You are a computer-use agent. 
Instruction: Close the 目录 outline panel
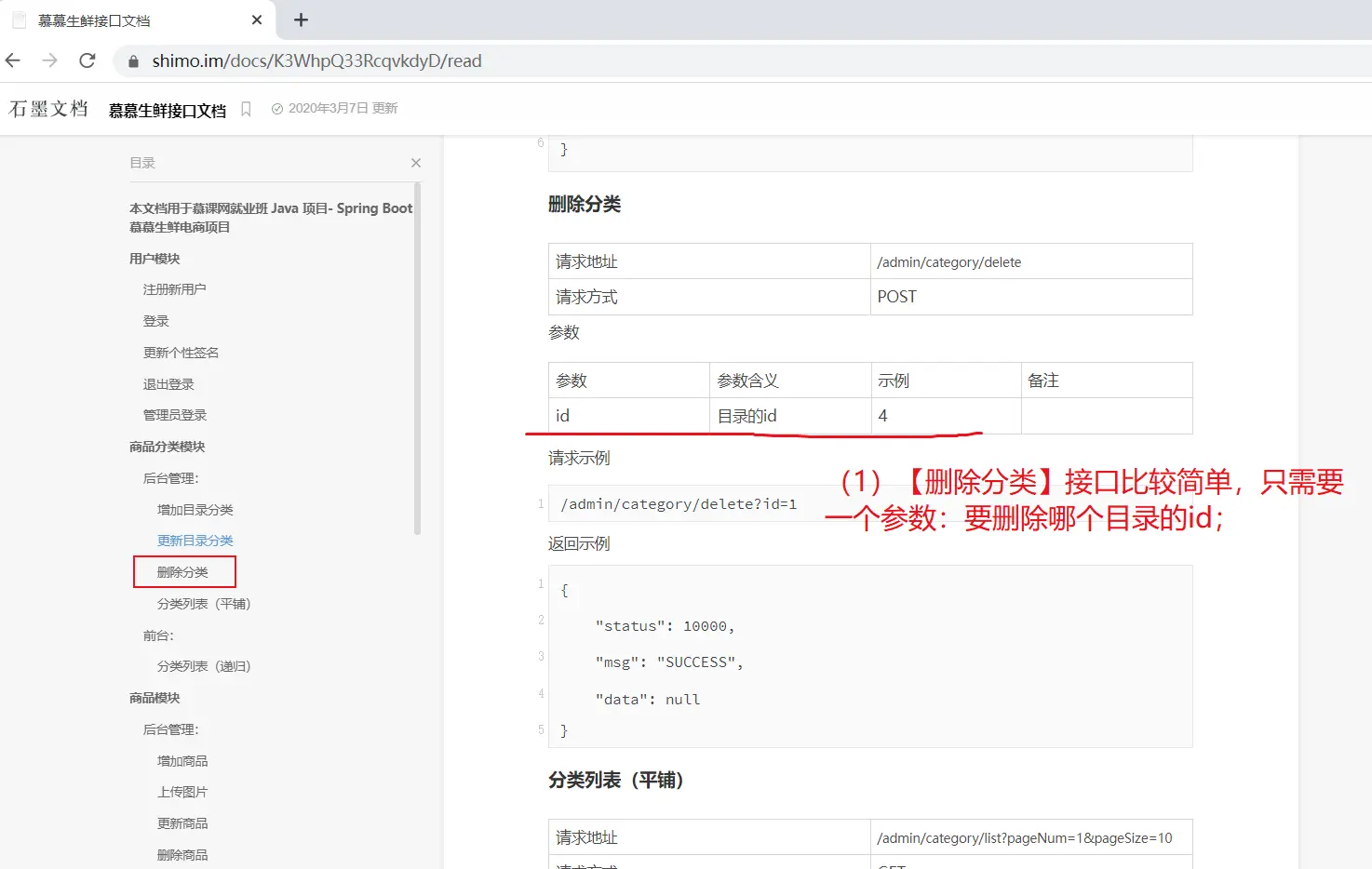(x=416, y=163)
